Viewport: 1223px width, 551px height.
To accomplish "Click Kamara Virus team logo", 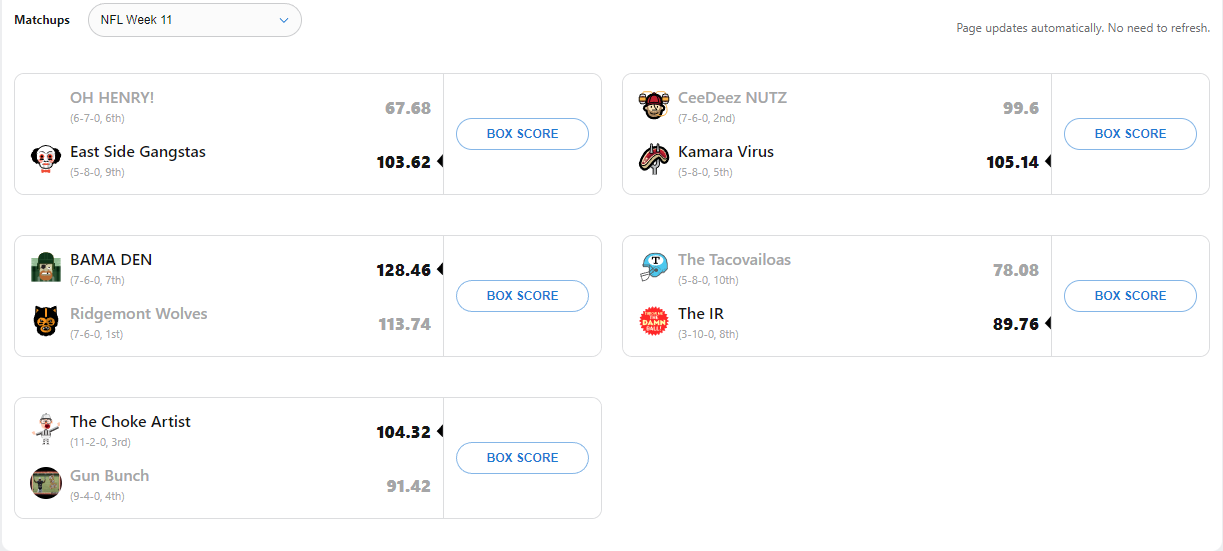I will [x=654, y=159].
